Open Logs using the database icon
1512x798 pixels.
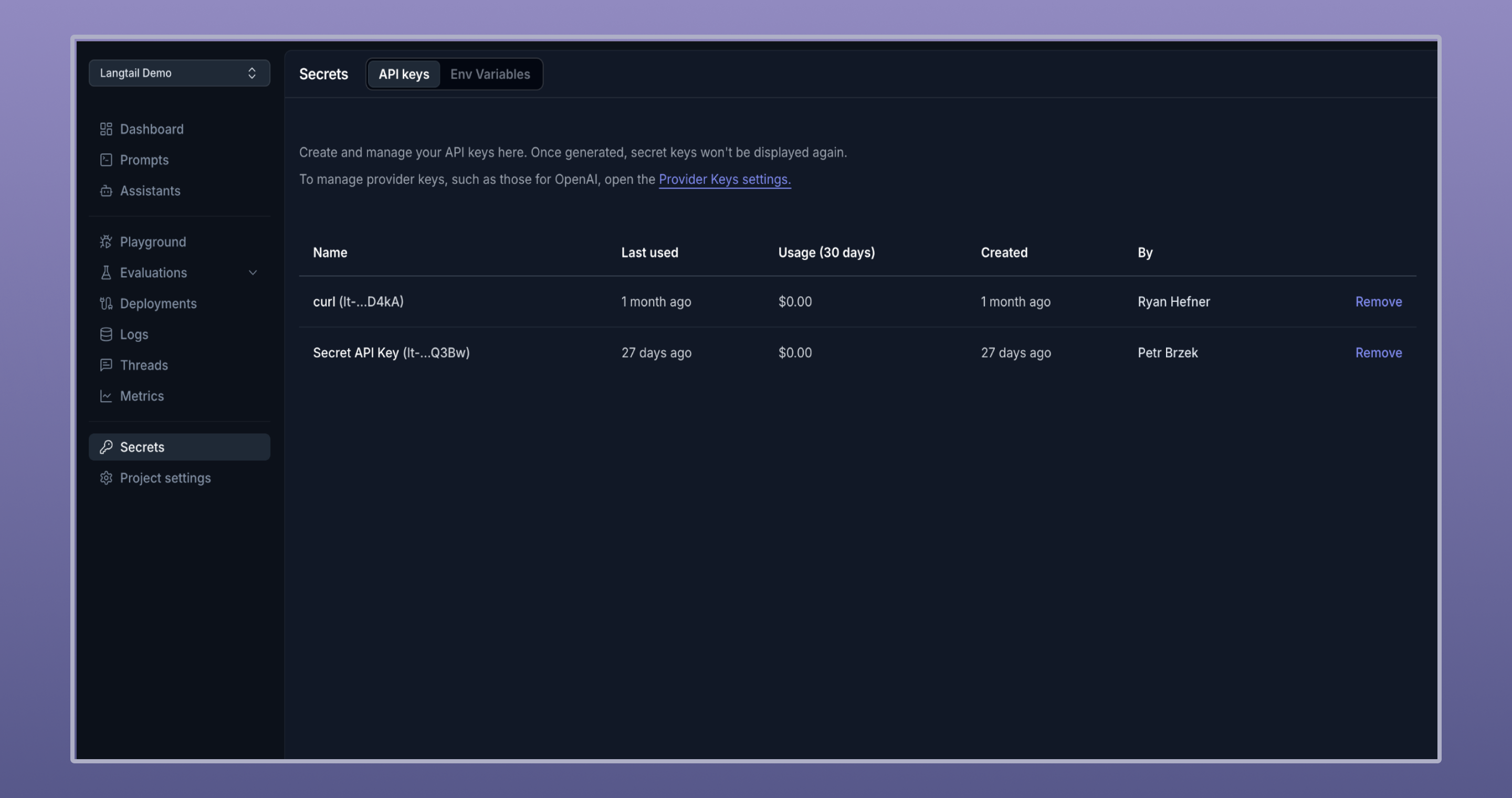click(x=106, y=334)
